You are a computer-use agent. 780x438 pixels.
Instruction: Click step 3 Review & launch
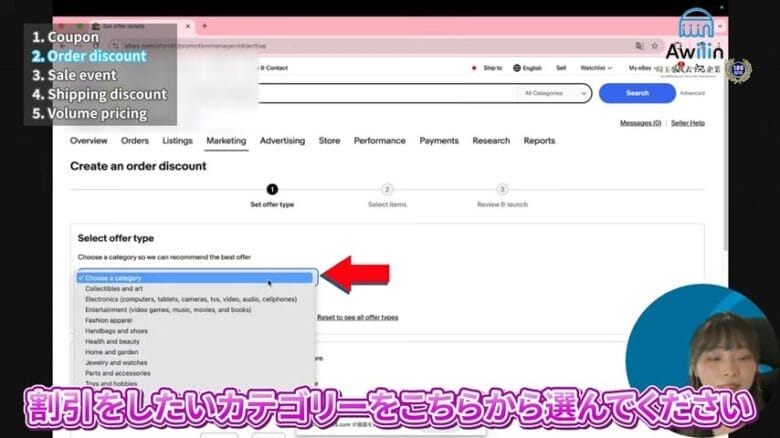pyautogui.click(x=502, y=196)
